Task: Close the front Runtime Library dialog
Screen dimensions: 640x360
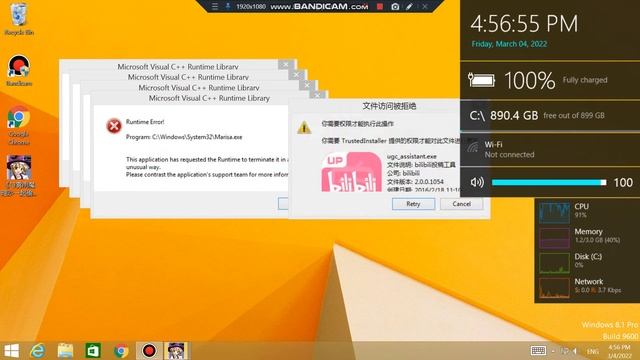Action: pos(317,95)
